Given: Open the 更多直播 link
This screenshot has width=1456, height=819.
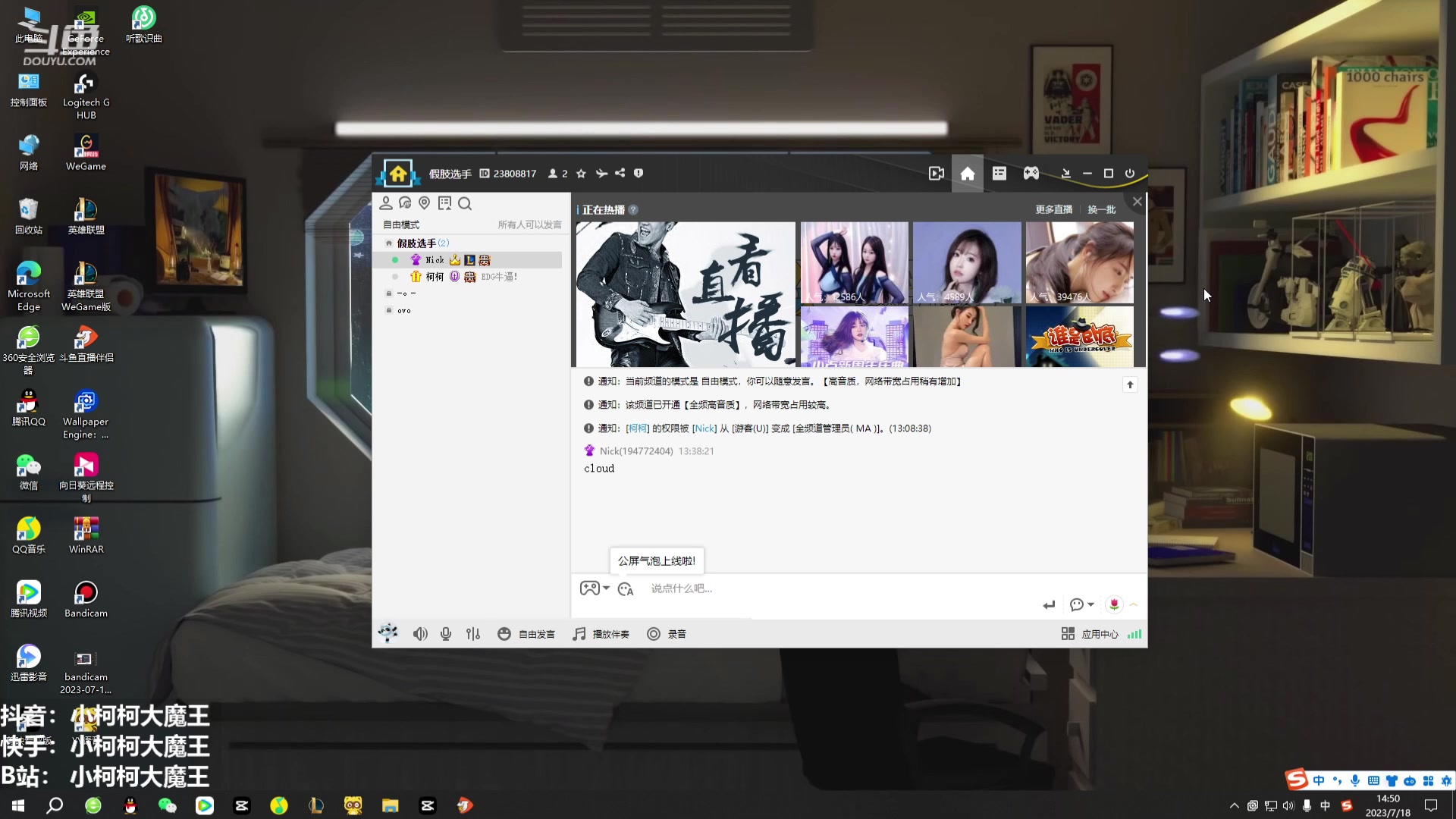Looking at the screenshot, I should [x=1054, y=210].
